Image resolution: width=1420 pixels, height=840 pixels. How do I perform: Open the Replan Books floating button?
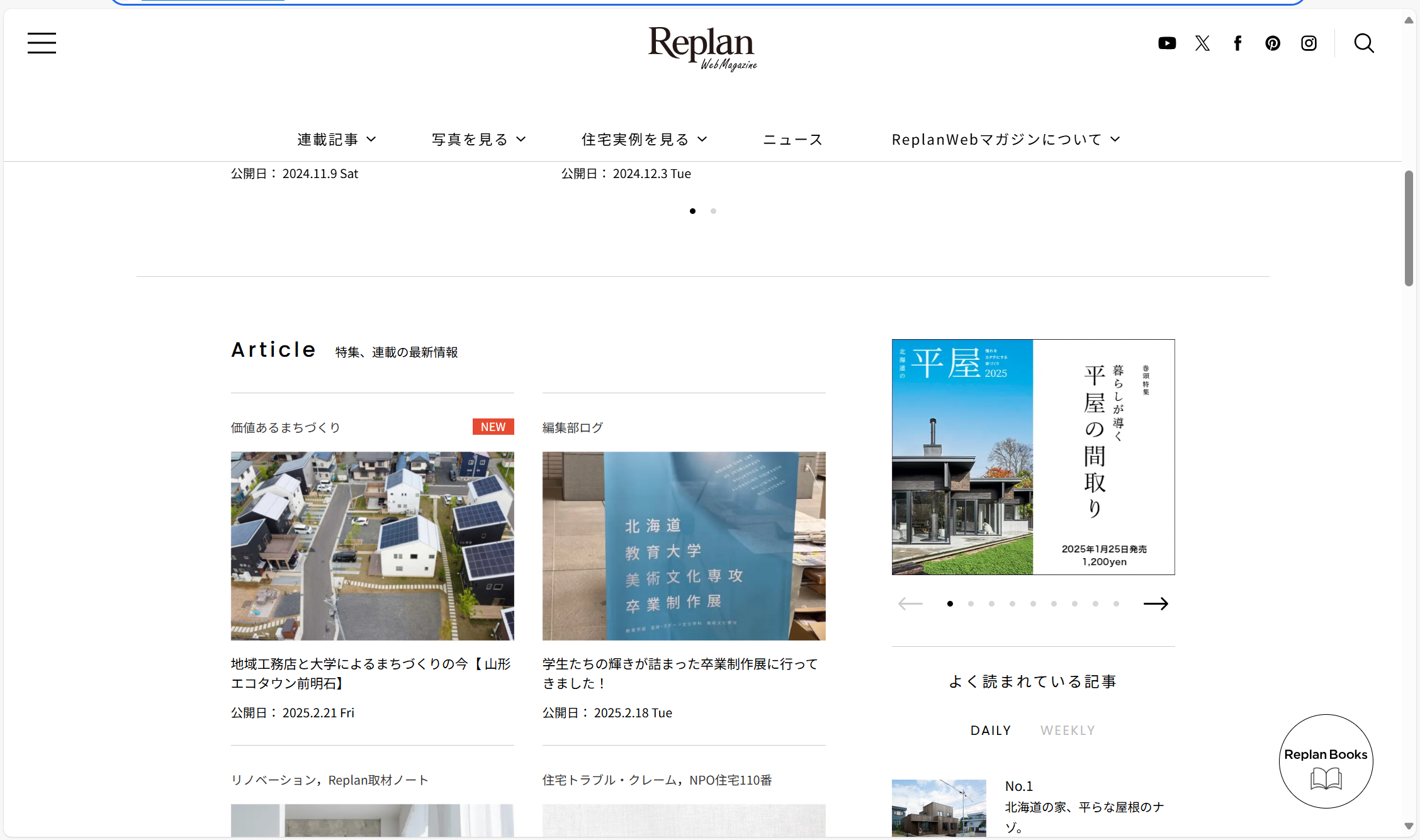pos(1326,761)
